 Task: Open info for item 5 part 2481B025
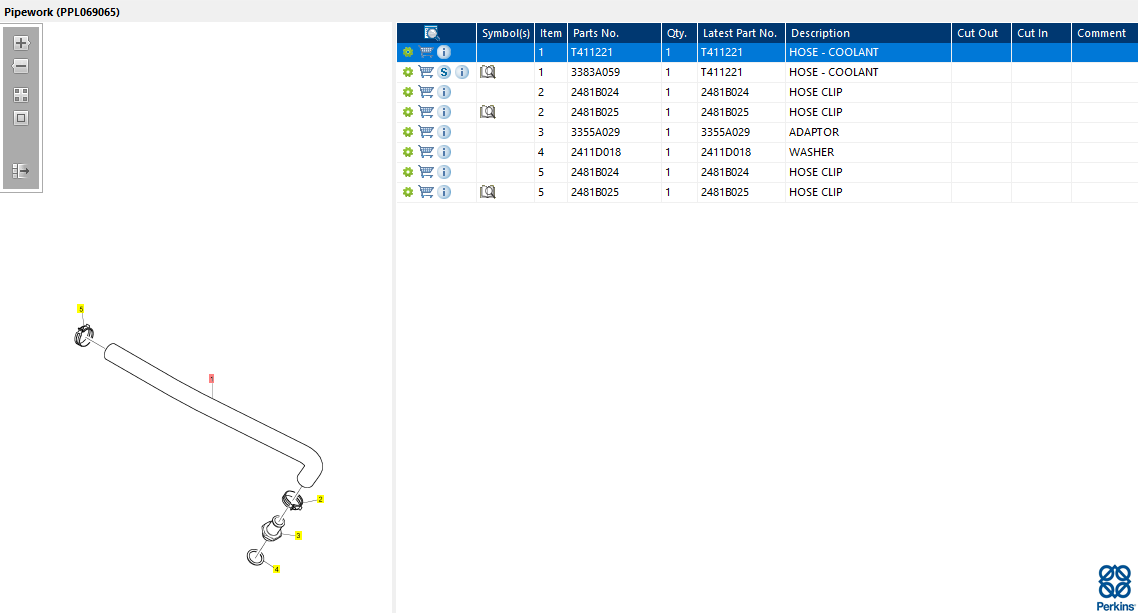tap(444, 192)
